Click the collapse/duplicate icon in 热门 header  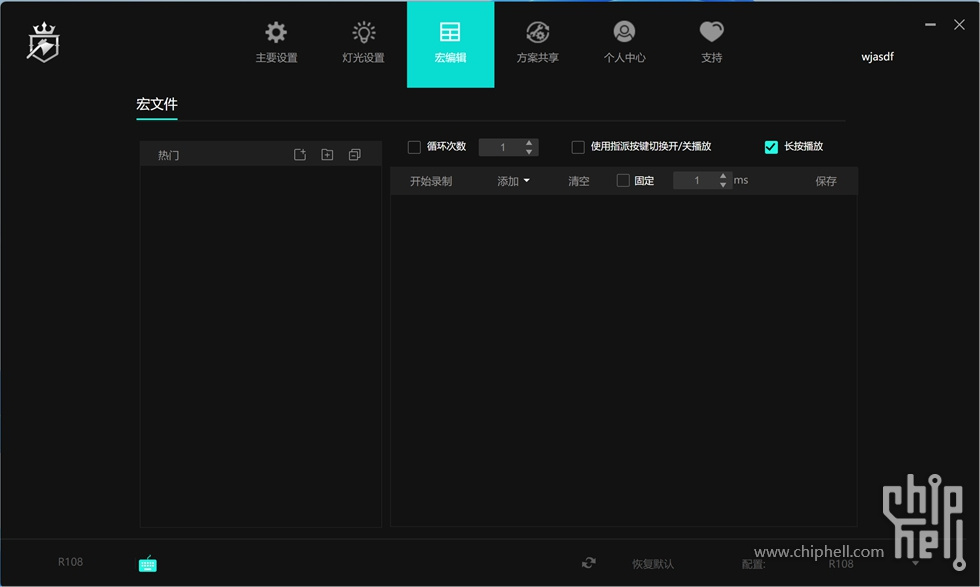point(354,154)
